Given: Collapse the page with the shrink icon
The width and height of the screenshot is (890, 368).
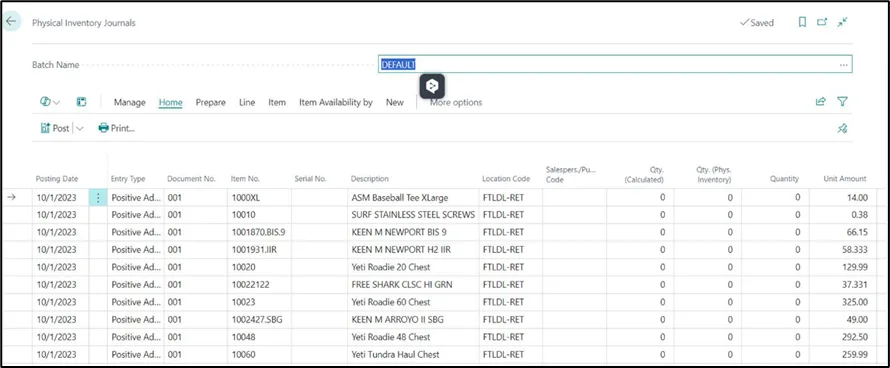Looking at the screenshot, I should tap(843, 22).
